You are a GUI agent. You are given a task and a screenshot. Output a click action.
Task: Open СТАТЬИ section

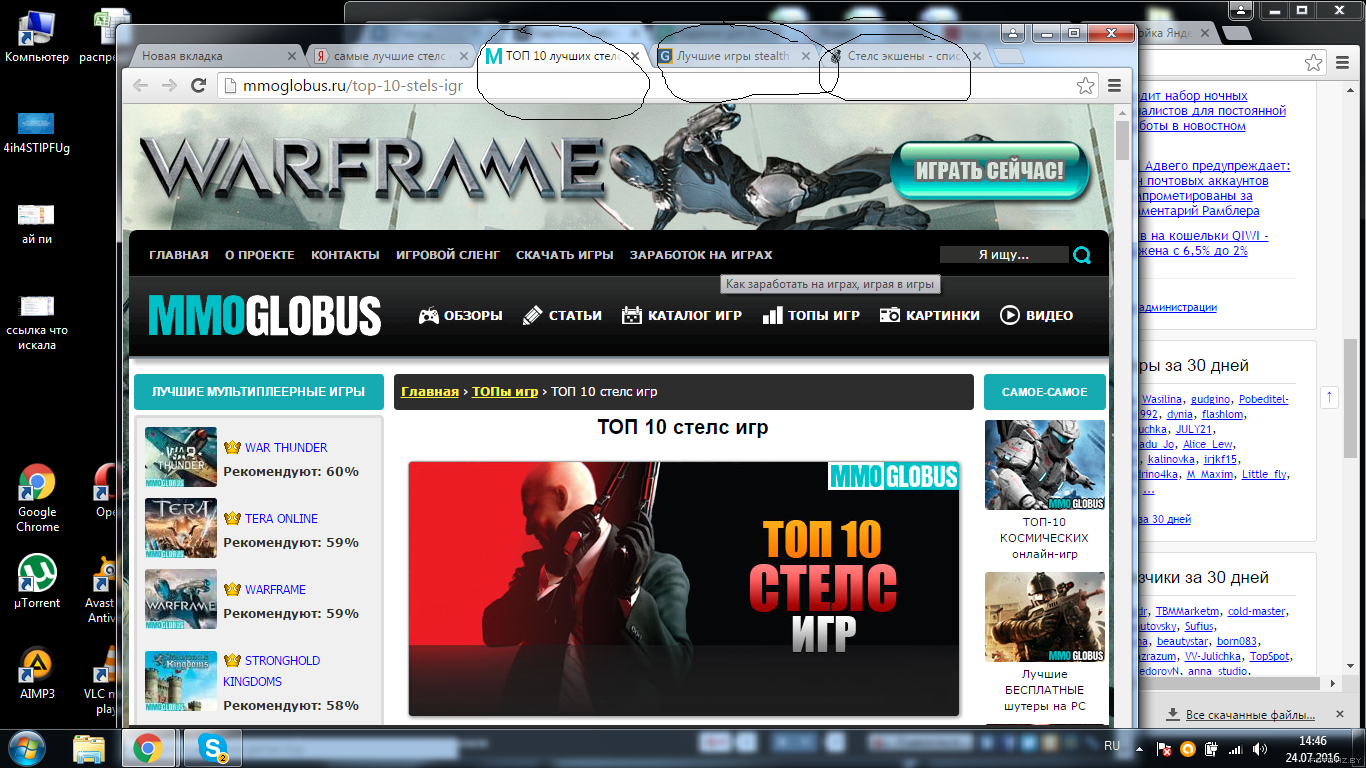point(562,315)
